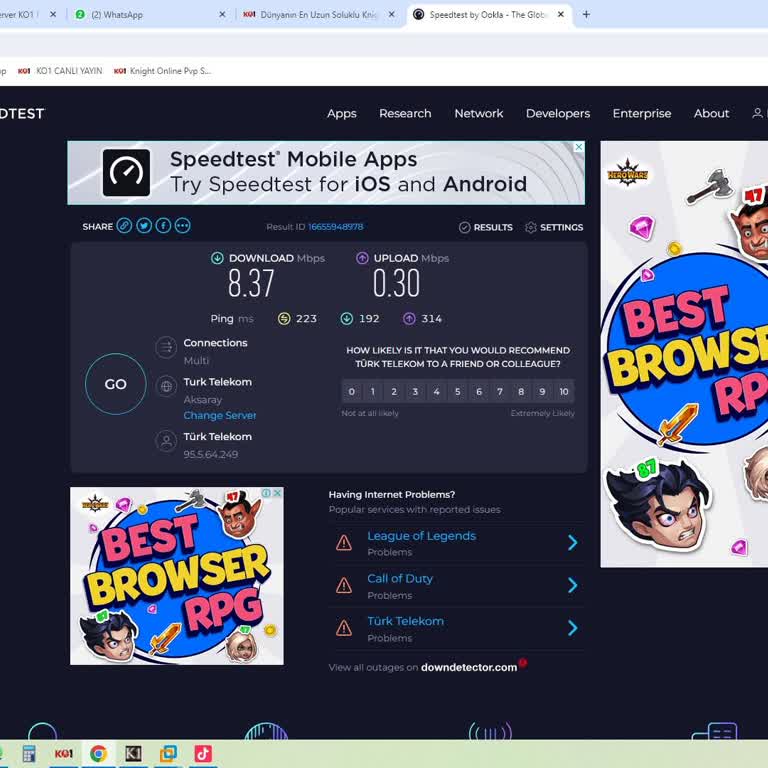Close the small Best Browser RPG ad
The width and height of the screenshot is (768, 768).
[x=277, y=493]
